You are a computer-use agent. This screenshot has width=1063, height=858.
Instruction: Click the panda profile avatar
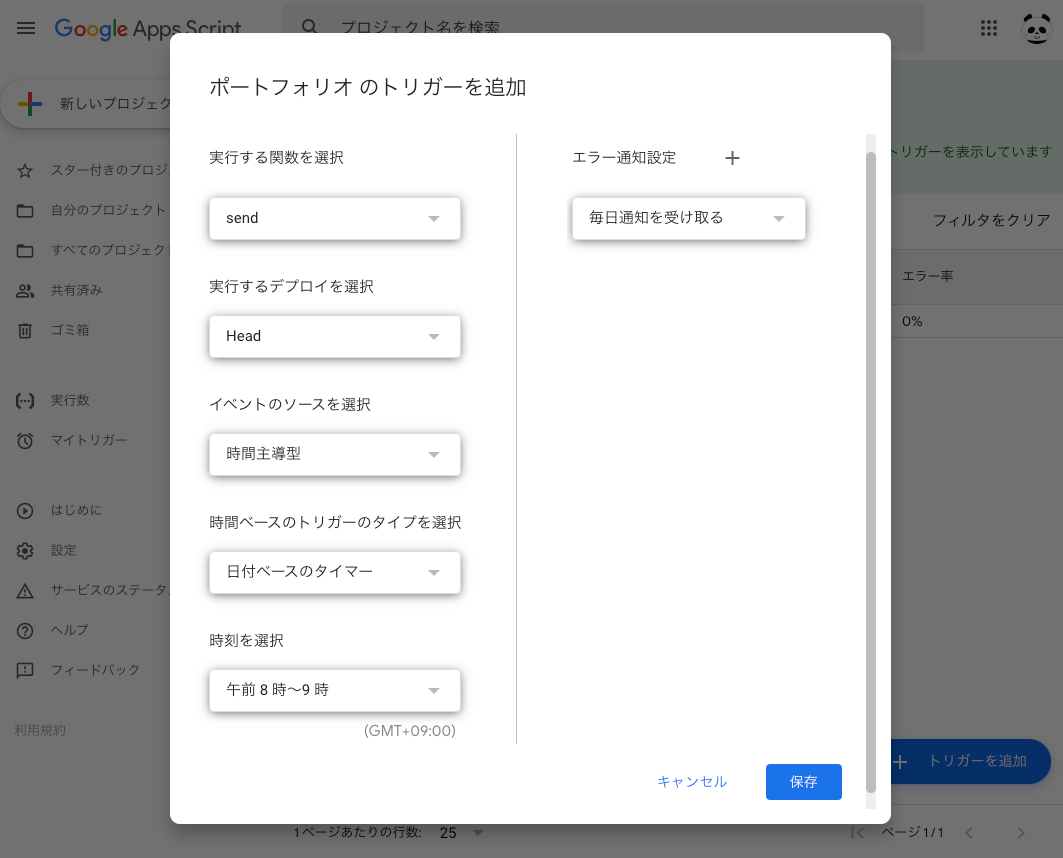point(1037,28)
